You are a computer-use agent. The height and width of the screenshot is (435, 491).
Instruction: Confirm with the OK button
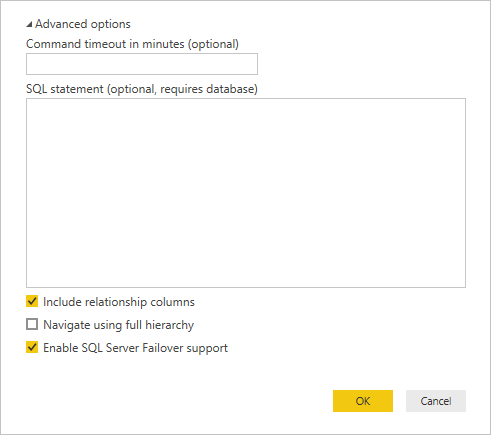pos(363,401)
